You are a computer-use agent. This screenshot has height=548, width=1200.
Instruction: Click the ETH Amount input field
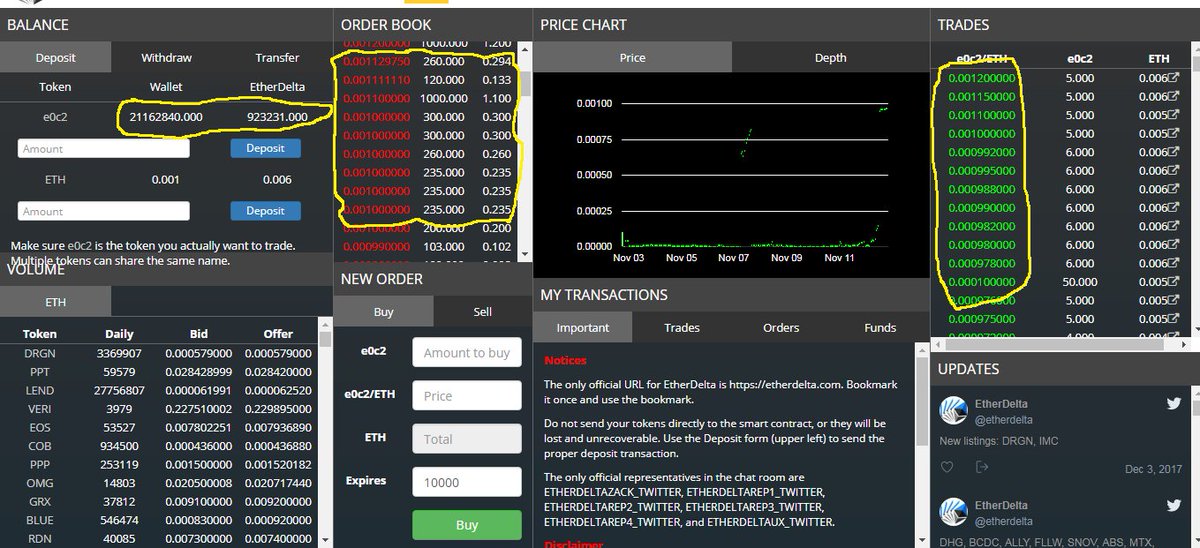point(104,211)
